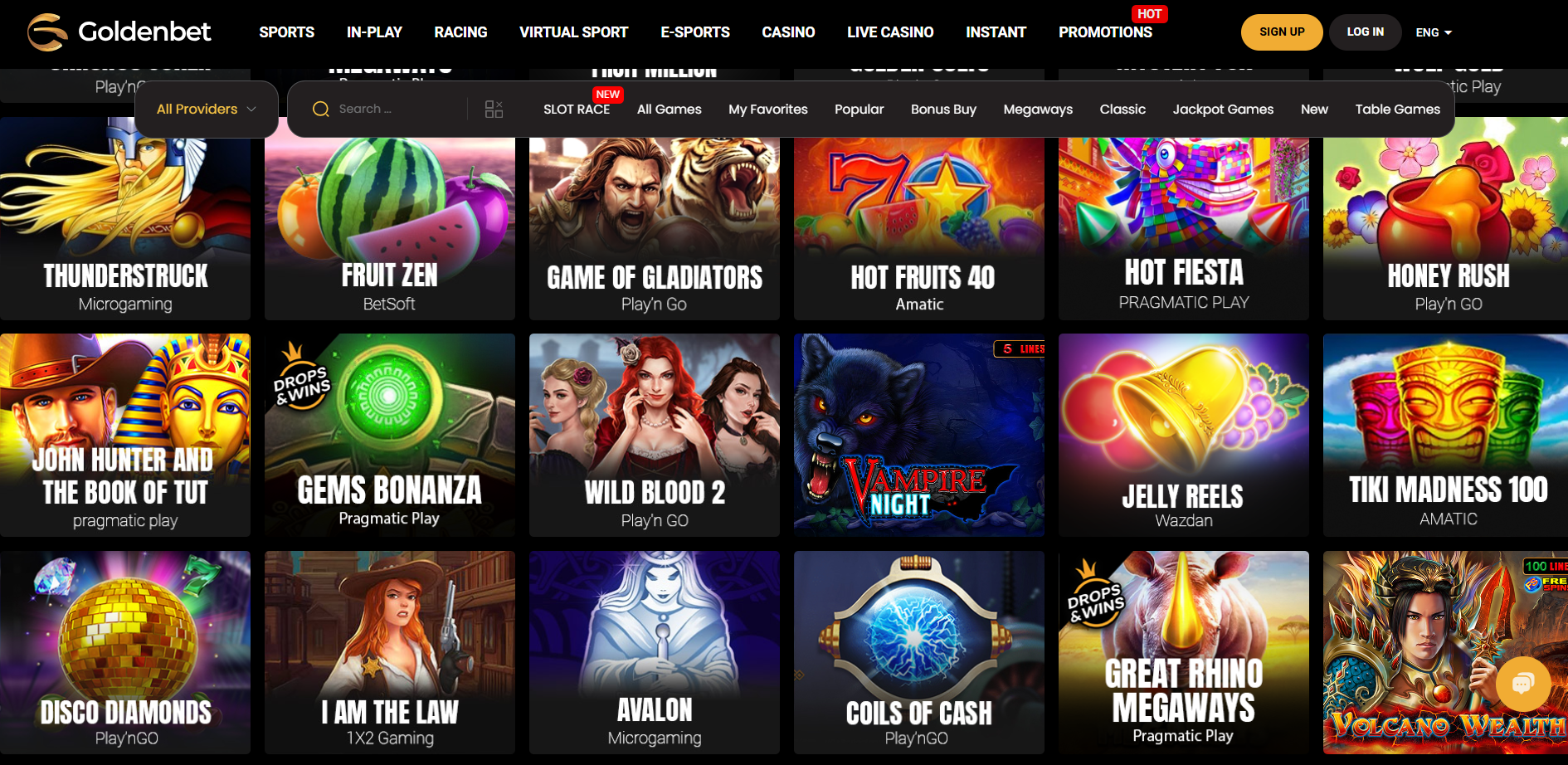Click the HOT badge above Promotions
This screenshot has height=765, width=1568.
tap(1149, 14)
